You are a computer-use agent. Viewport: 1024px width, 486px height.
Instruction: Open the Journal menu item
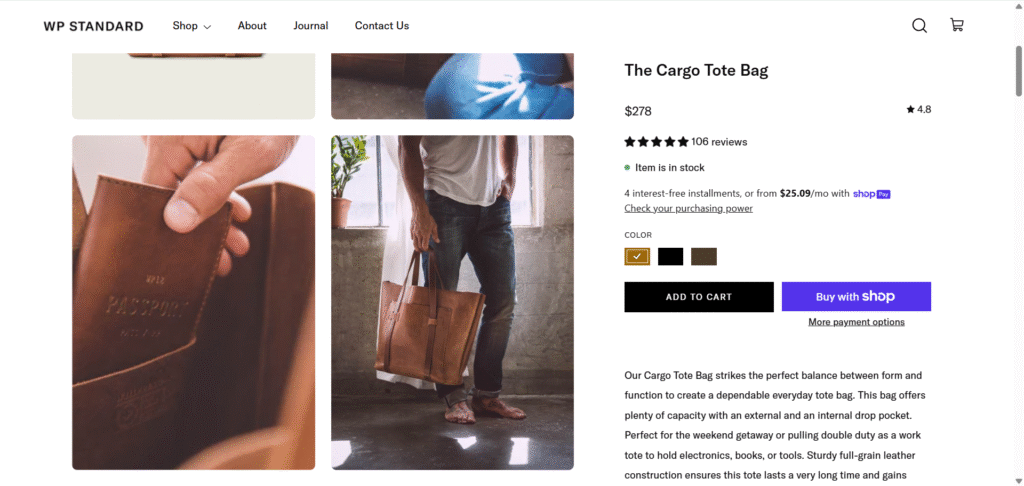point(311,26)
